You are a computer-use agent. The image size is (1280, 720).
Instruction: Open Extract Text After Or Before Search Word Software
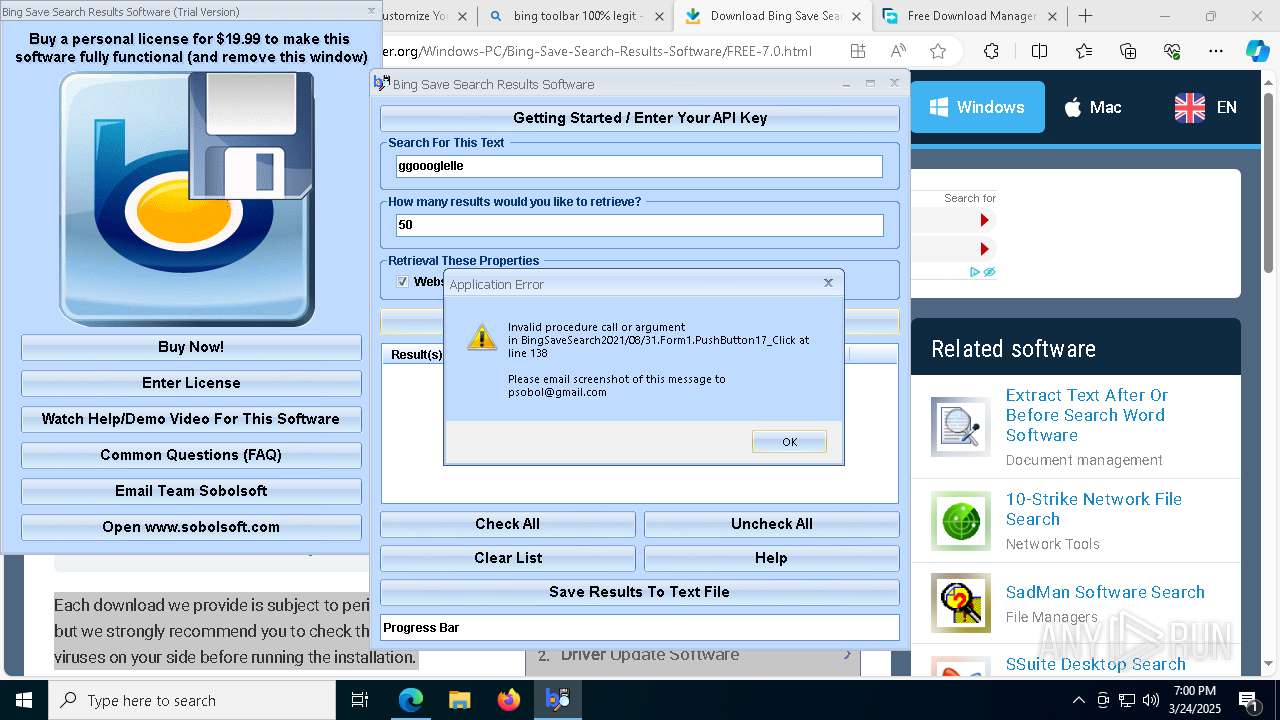coord(1086,415)
